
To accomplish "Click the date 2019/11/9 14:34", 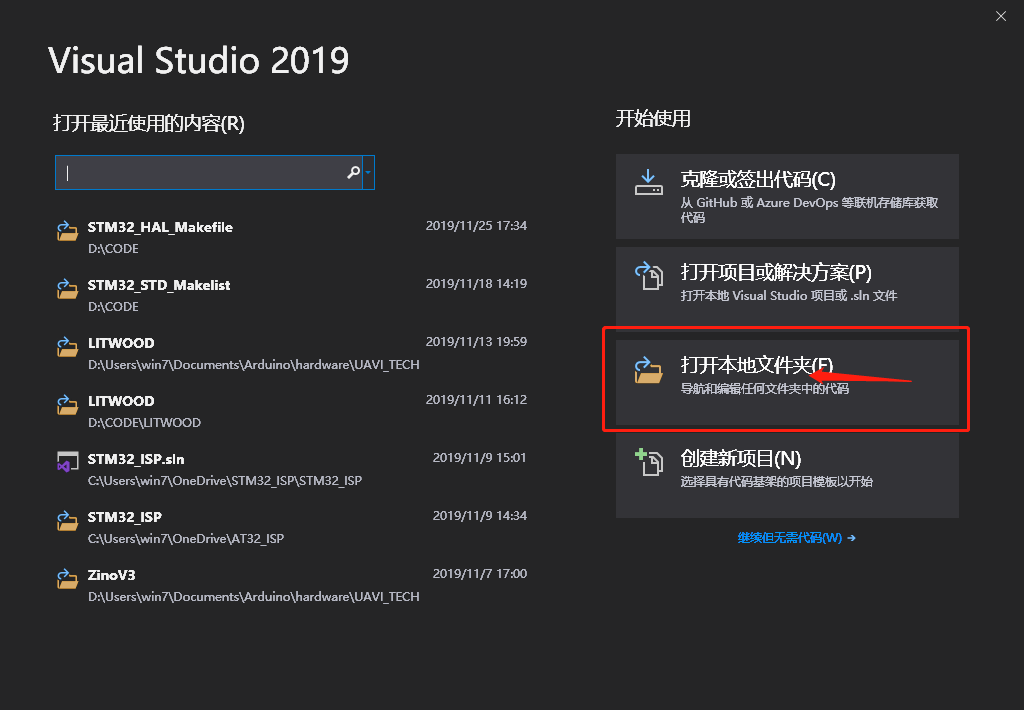I will click(479, 515).
